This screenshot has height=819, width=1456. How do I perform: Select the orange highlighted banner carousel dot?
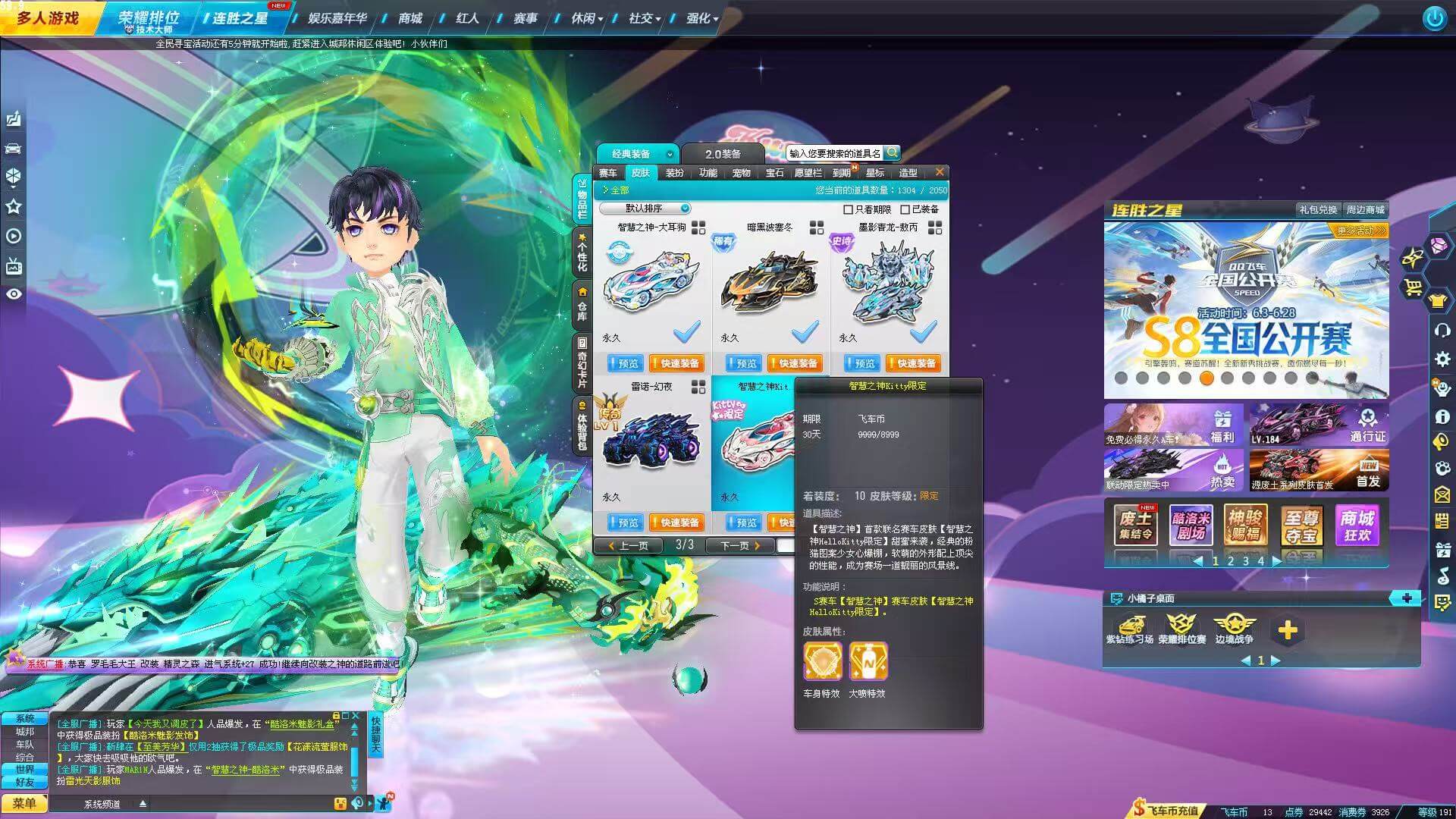(x=1206, y=378)
